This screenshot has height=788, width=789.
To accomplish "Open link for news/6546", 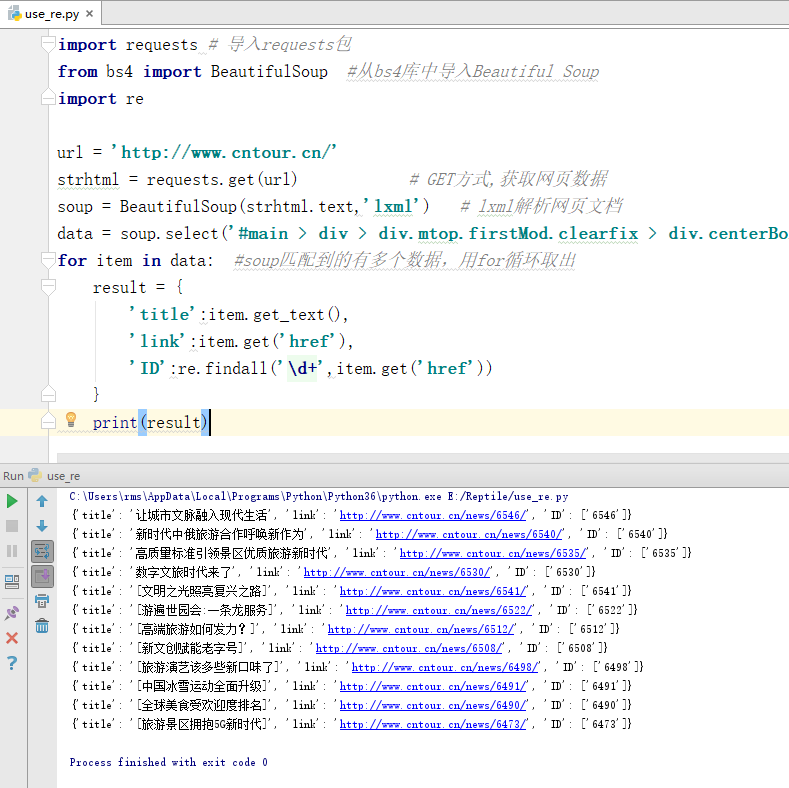I will (433, 515).
